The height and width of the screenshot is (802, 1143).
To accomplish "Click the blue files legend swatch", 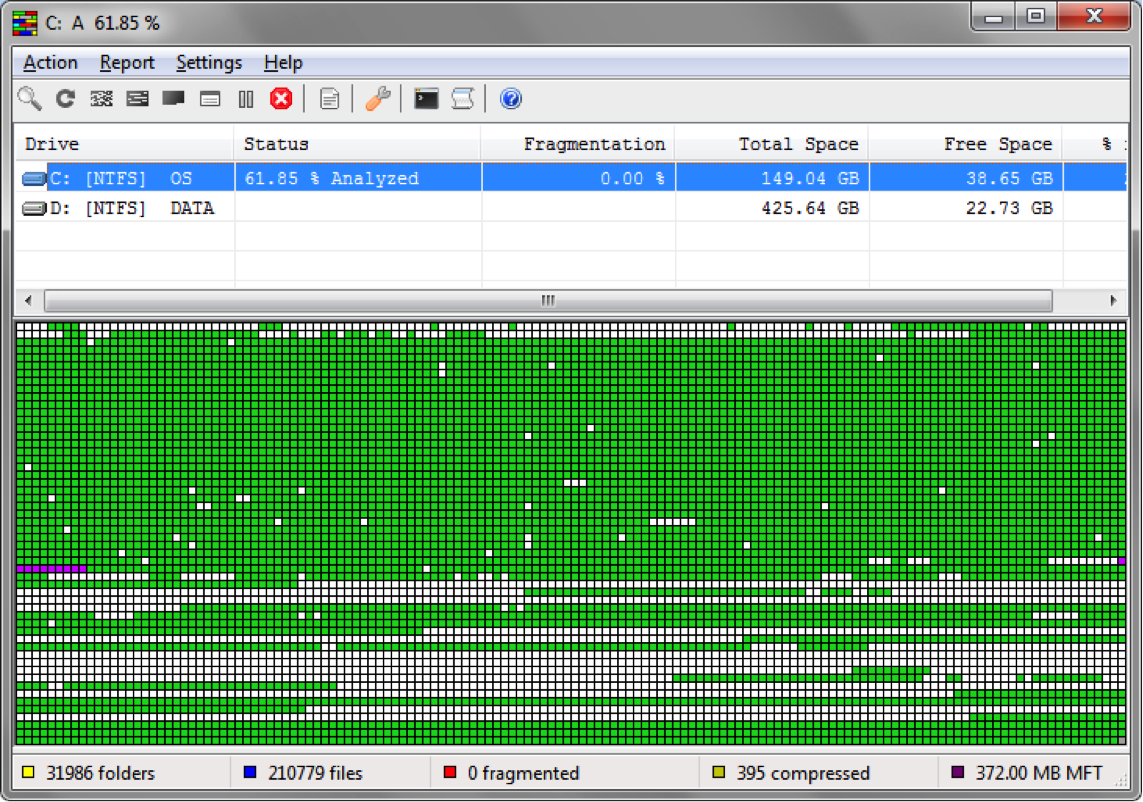I will [x=250, y=773].
